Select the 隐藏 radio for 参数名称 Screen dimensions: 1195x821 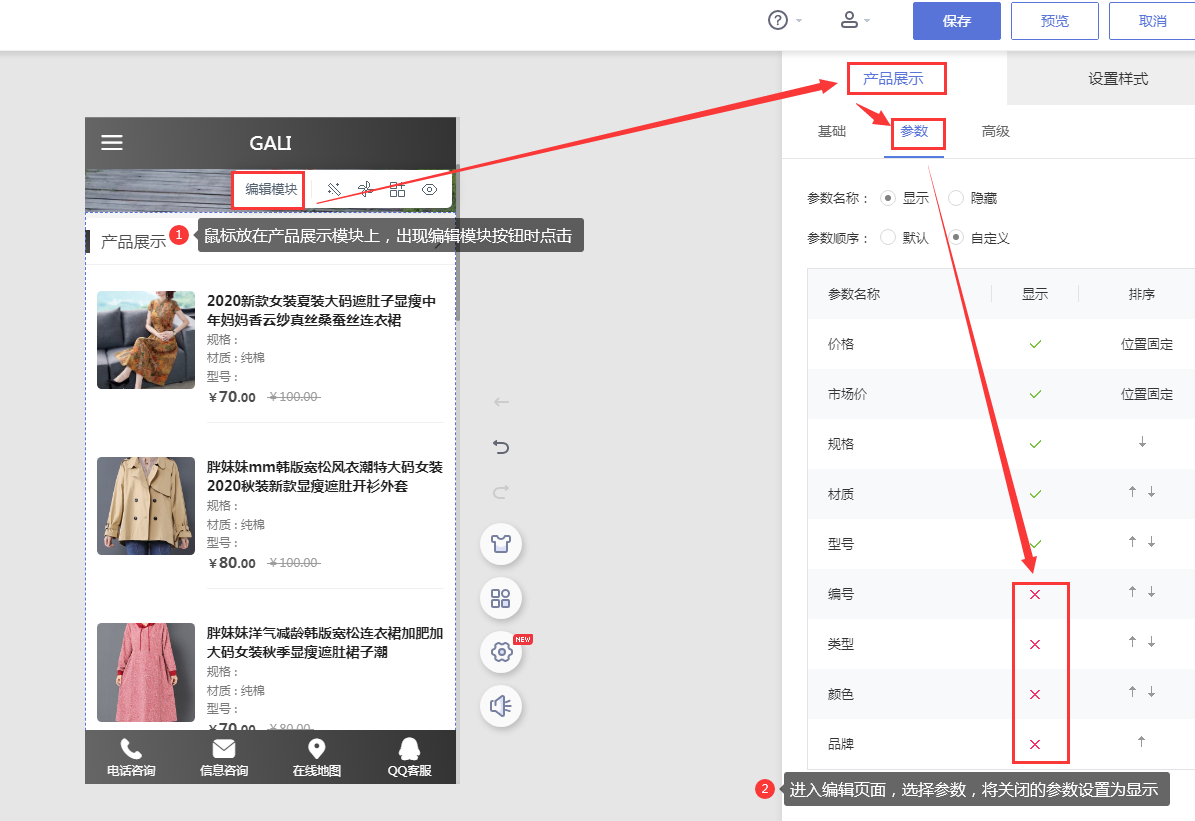pos(956,198)
